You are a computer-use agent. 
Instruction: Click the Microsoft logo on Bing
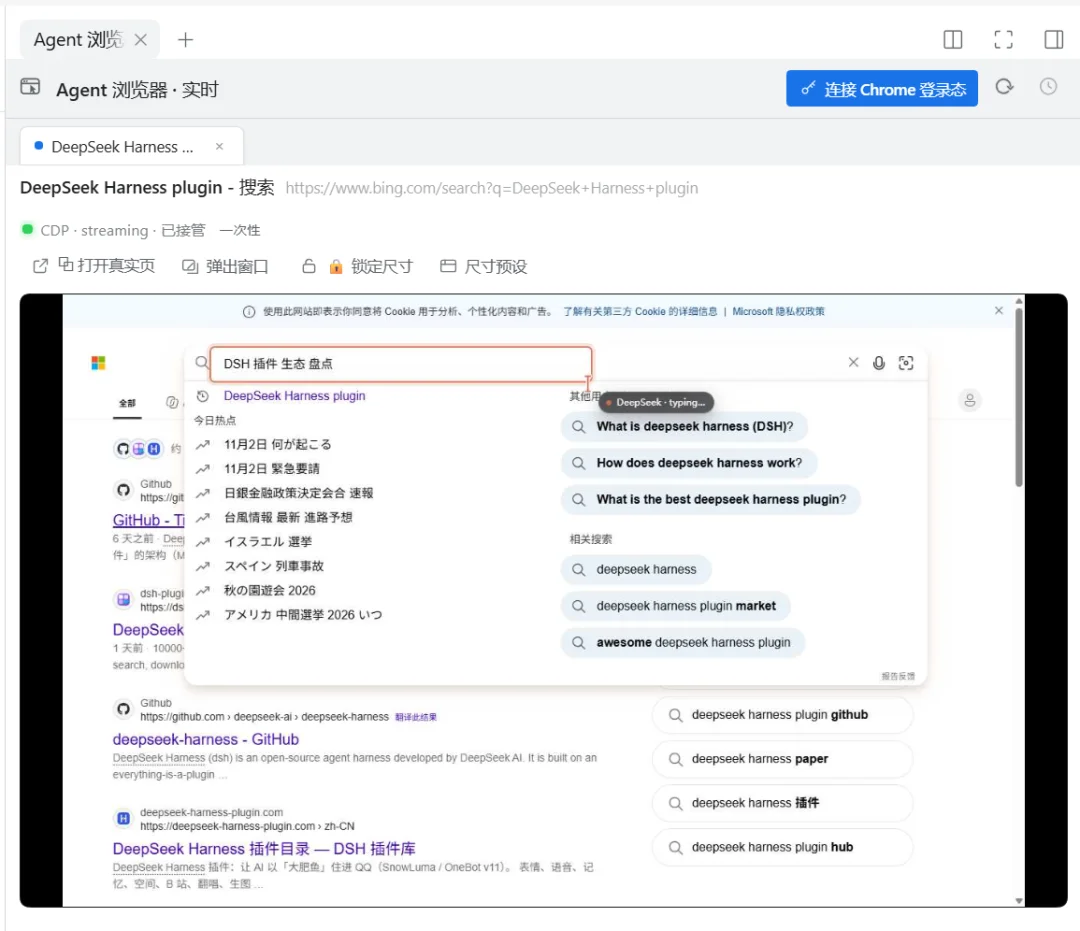pyautogui.click(x=98, y=363)
